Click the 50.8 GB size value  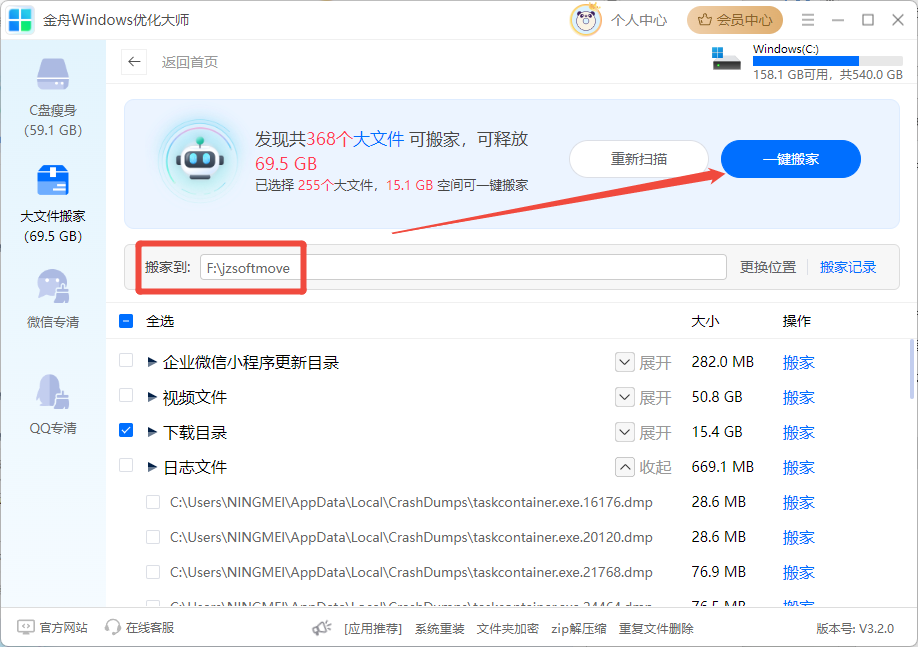click(717, 397)
